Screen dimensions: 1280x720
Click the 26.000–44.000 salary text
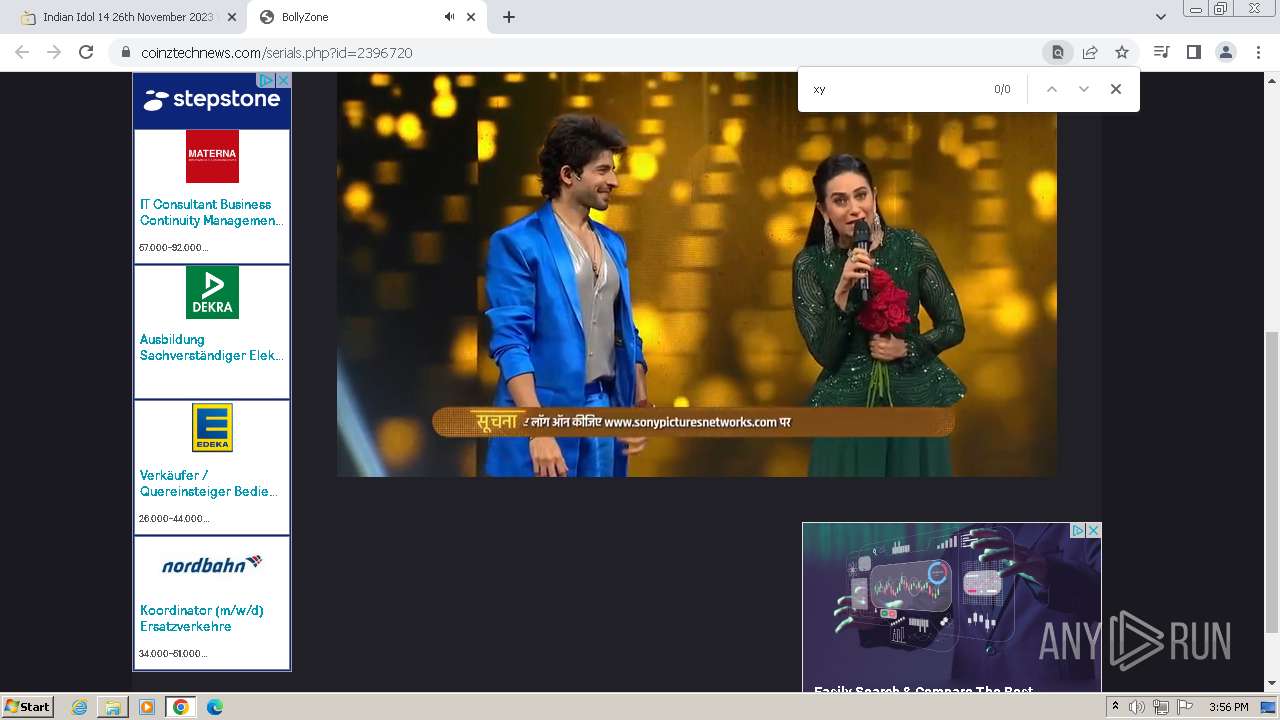click(x=174, y=518)
